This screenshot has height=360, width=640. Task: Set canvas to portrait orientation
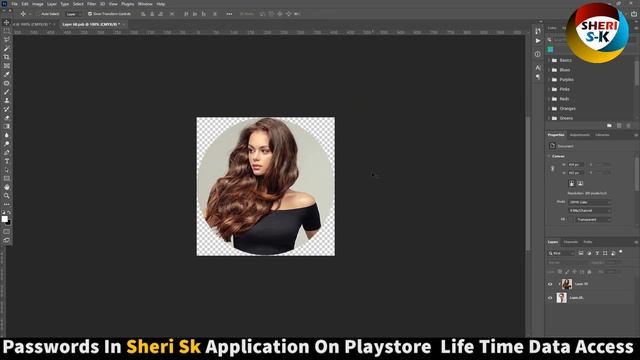572,184
